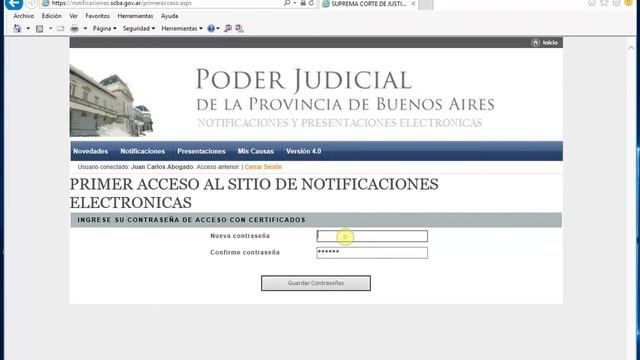Viewport: 640px width, 360px height.
Task: Click the page scrollbar up arrow
Action: tap(631, 48)
